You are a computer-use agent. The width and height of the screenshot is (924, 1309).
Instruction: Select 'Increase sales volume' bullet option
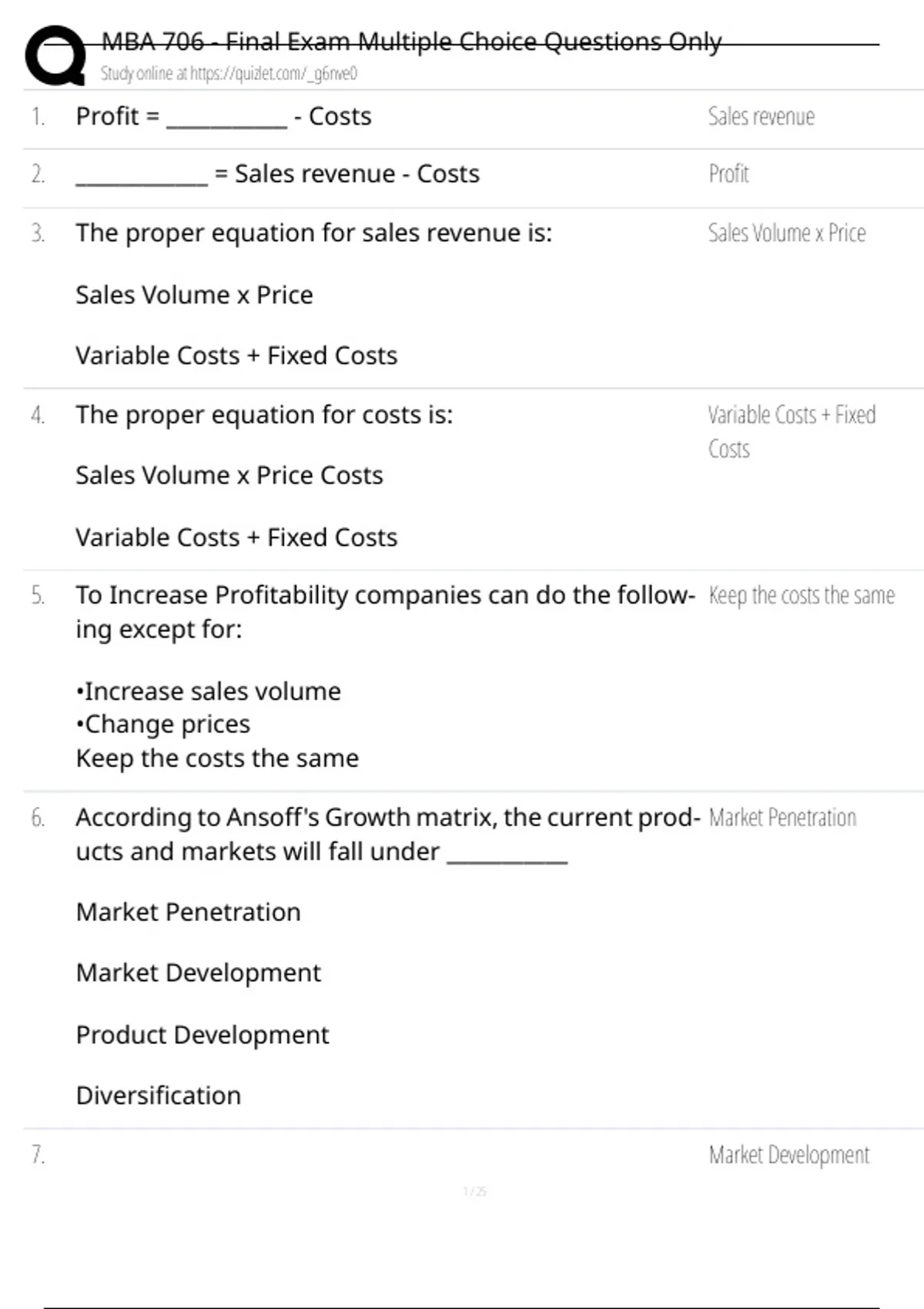pos(208,691)
